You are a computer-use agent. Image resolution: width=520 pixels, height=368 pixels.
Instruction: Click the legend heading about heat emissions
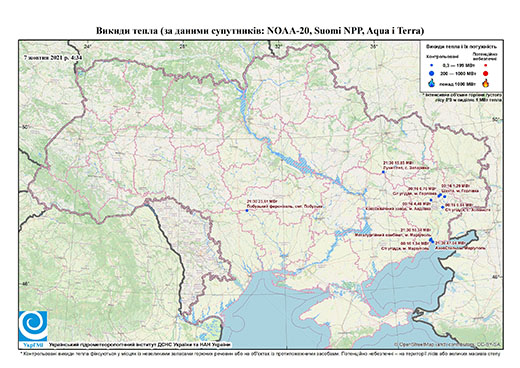click(x=462, y=47)
